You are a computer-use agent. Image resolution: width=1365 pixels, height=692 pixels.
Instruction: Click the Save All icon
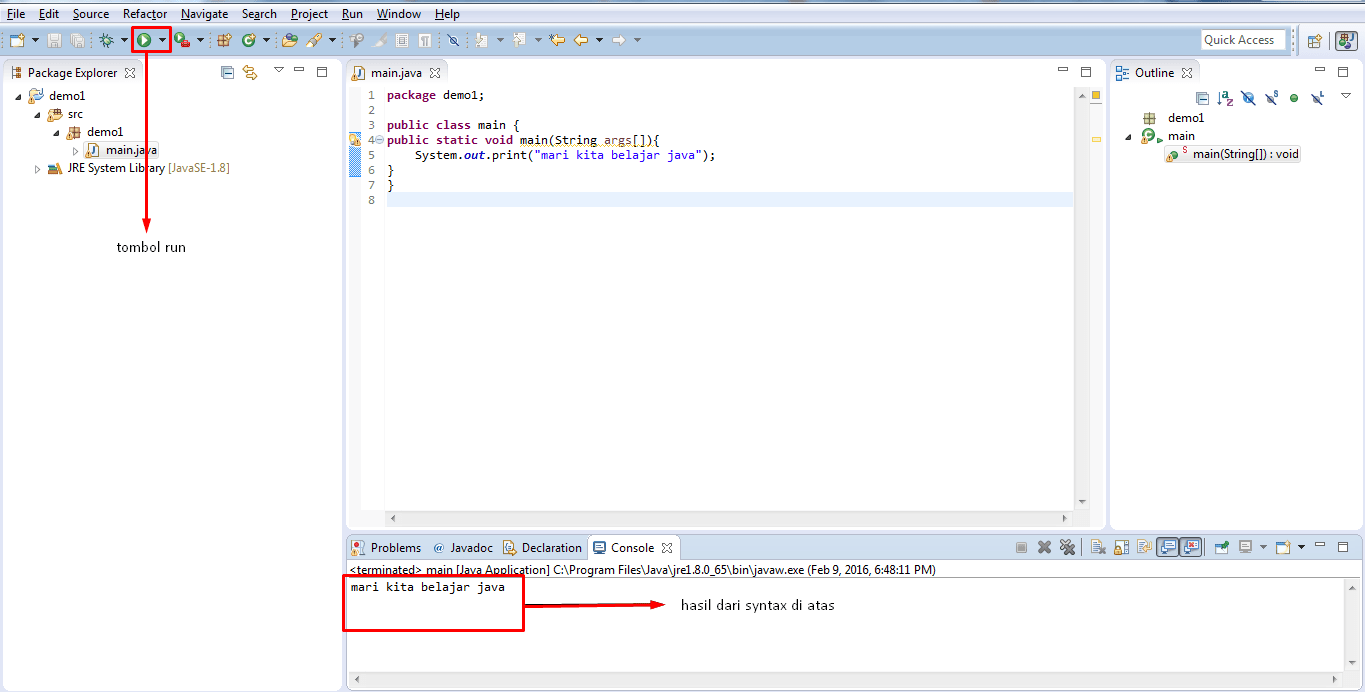77,40
